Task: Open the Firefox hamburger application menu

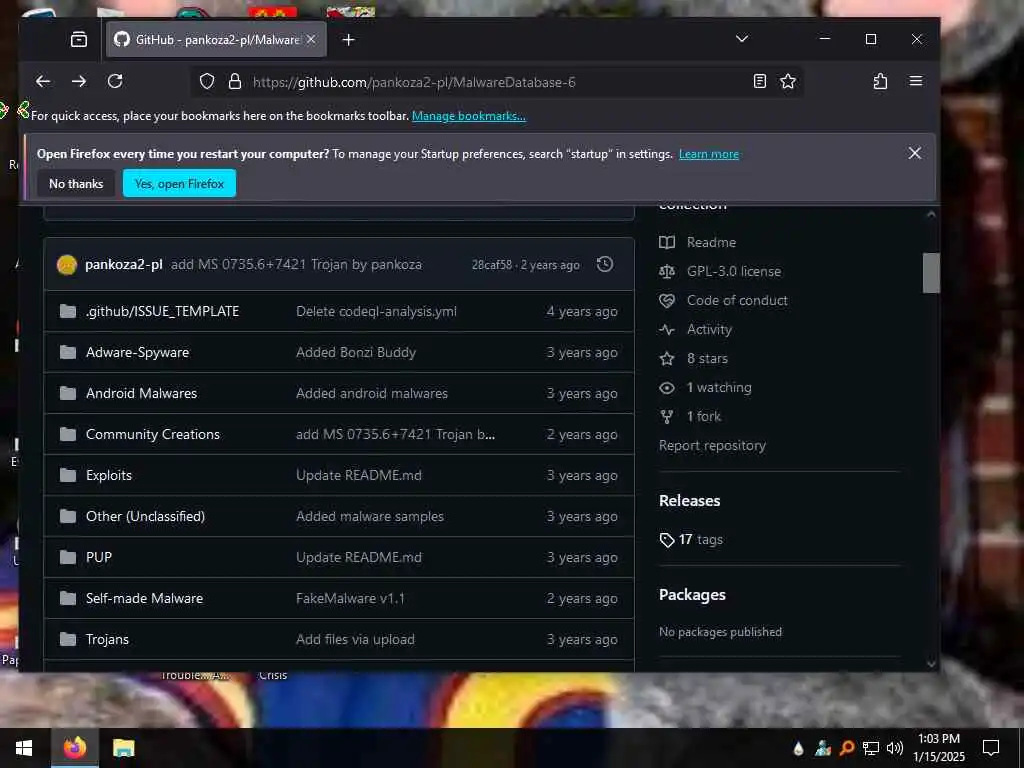Action: pyautogui.click(x=916, y=81)
